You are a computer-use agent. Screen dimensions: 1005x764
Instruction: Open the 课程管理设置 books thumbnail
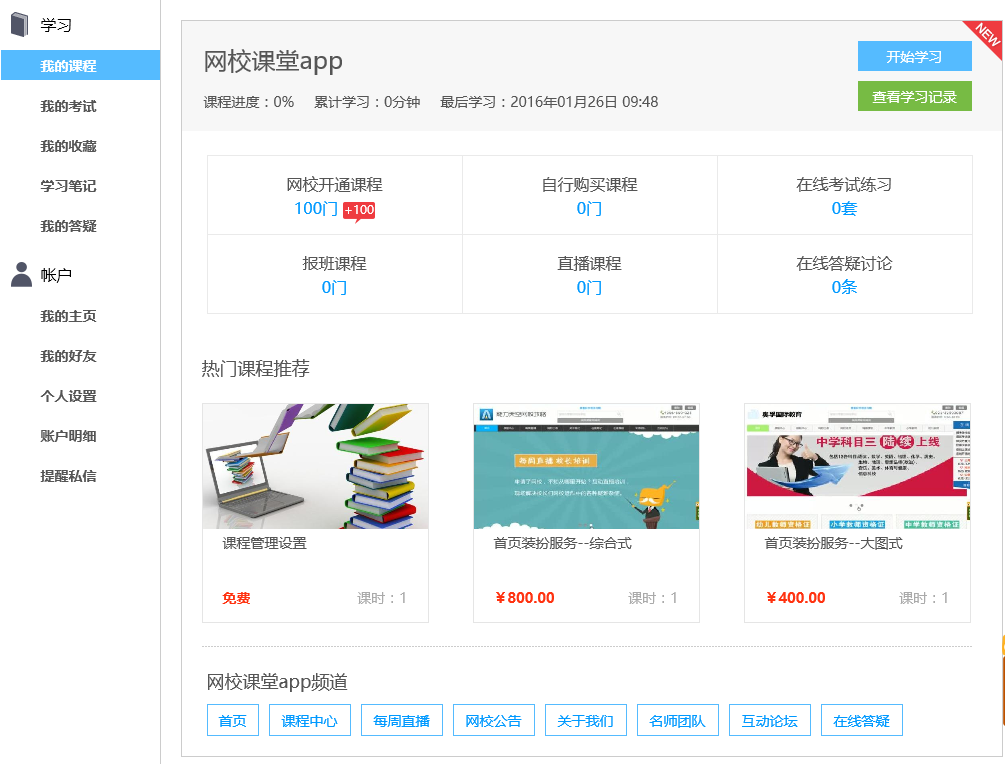click(315, 466)
